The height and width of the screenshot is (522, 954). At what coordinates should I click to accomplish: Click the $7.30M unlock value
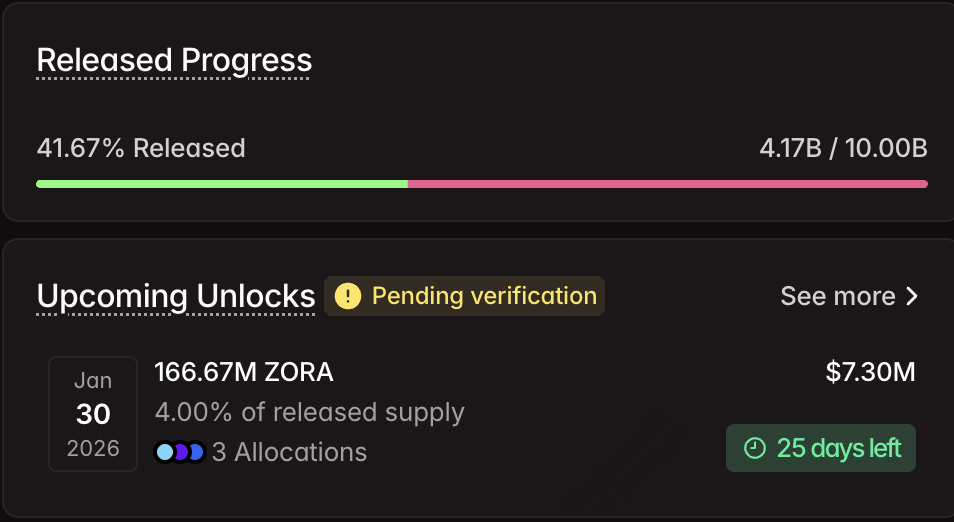click(x=870, y=373)
